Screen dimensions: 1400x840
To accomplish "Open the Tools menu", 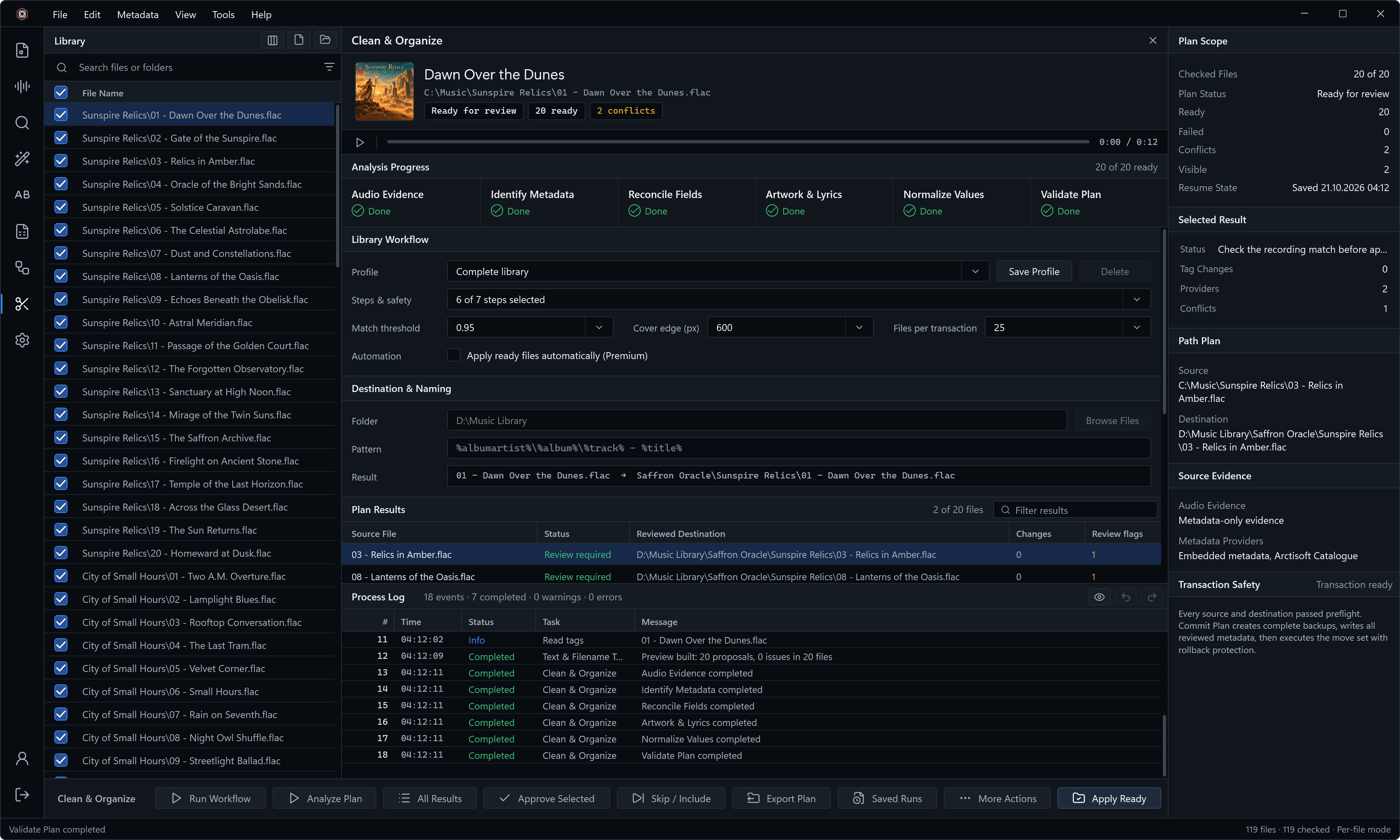I will click(223, 14).
